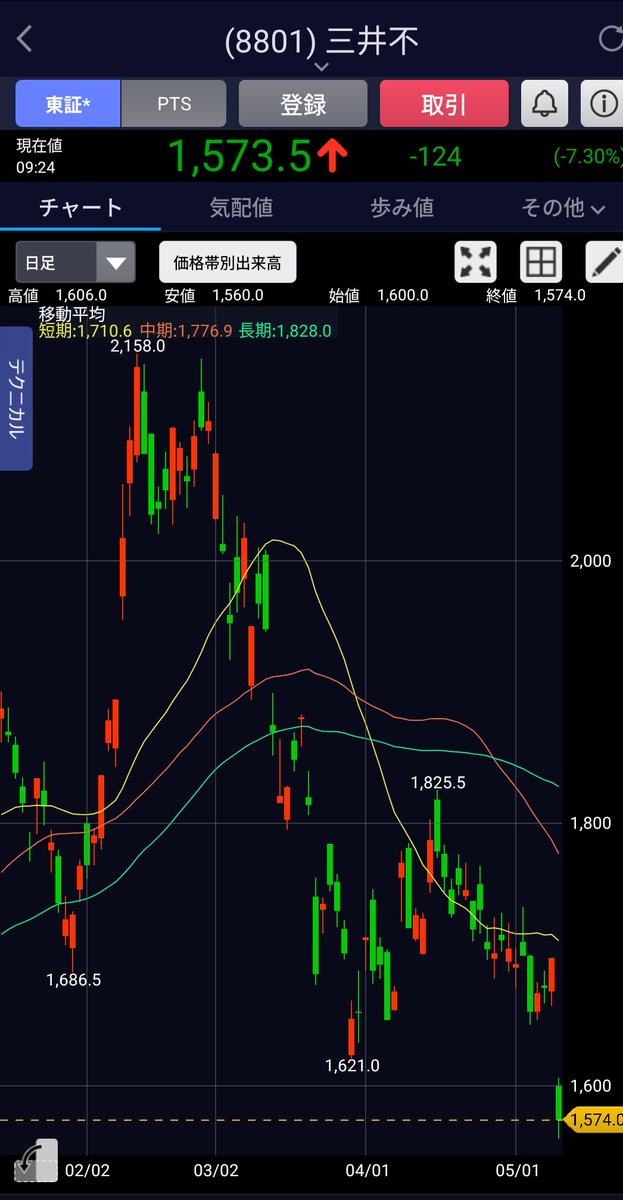This screenshot has height=1200, width=623.
Task: Tap the 1,621.0 low label
Action: click(352, 1065)
